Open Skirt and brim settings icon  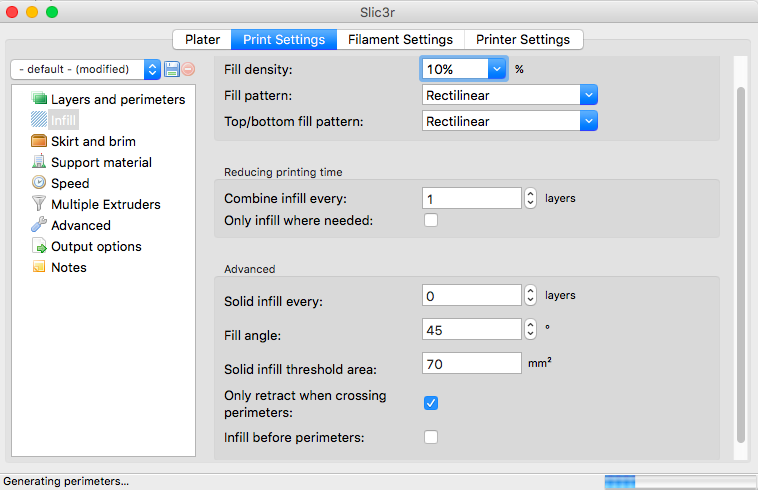(x=39, y=141)
